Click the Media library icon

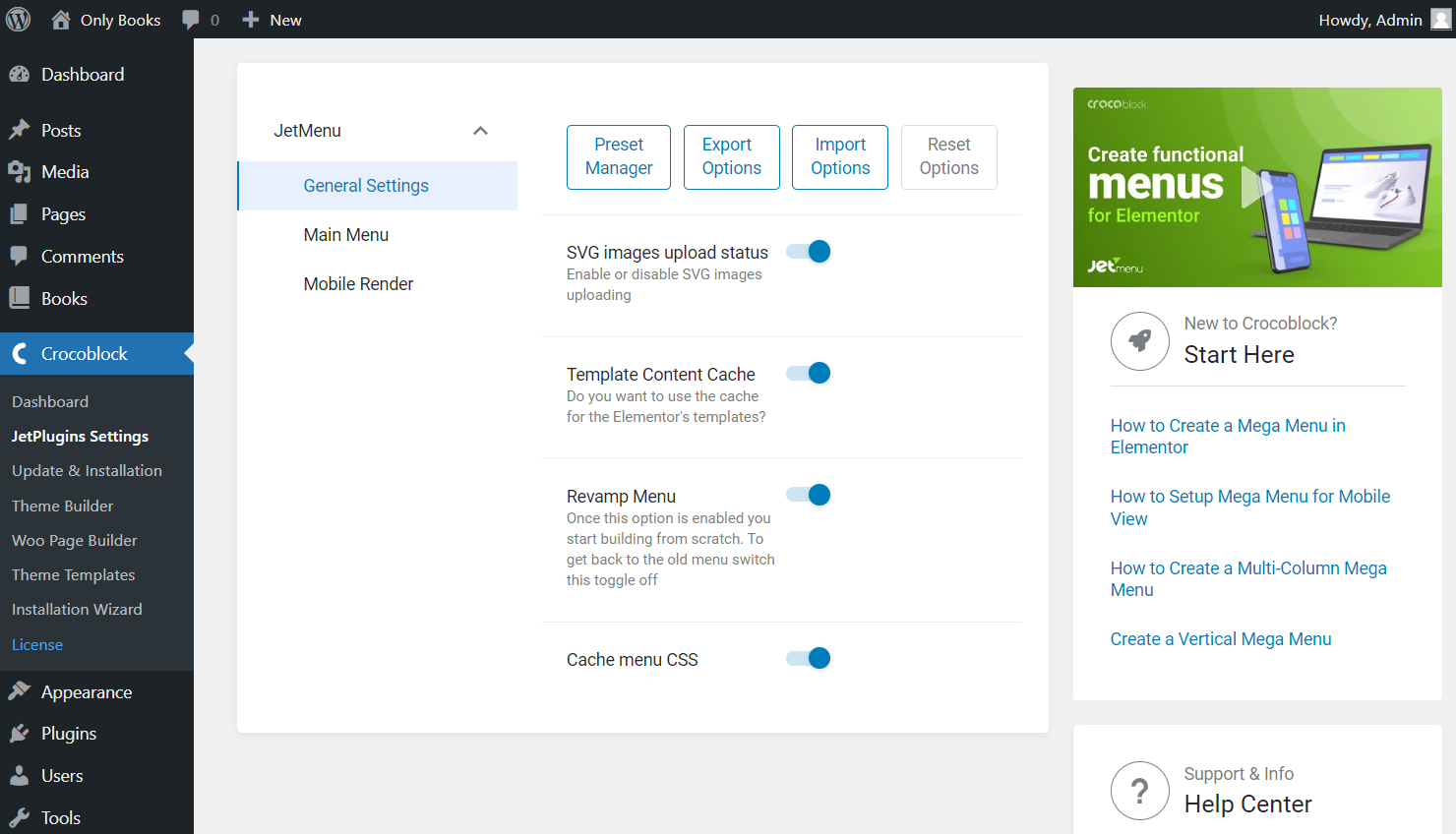pos(19,172)
